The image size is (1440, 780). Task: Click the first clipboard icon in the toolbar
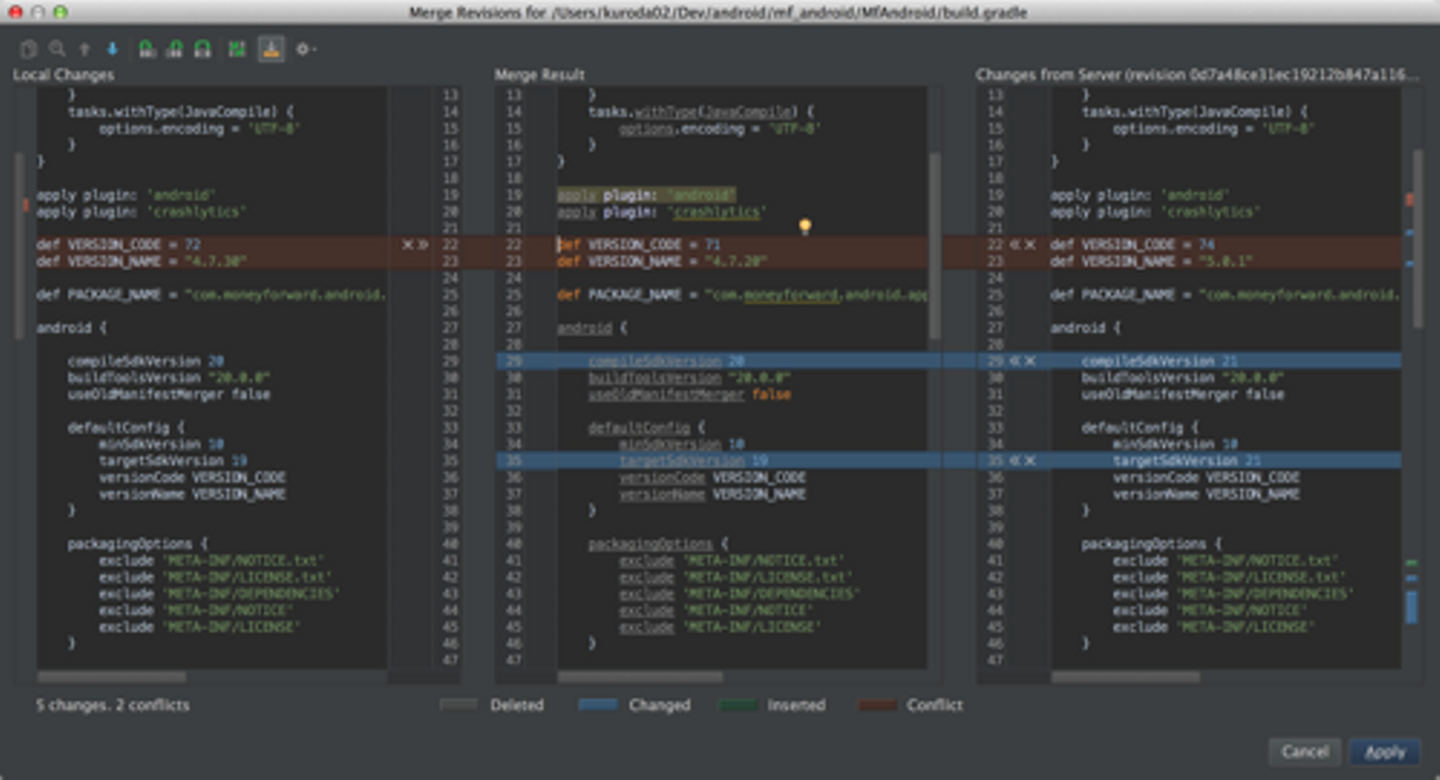point(29,48)
